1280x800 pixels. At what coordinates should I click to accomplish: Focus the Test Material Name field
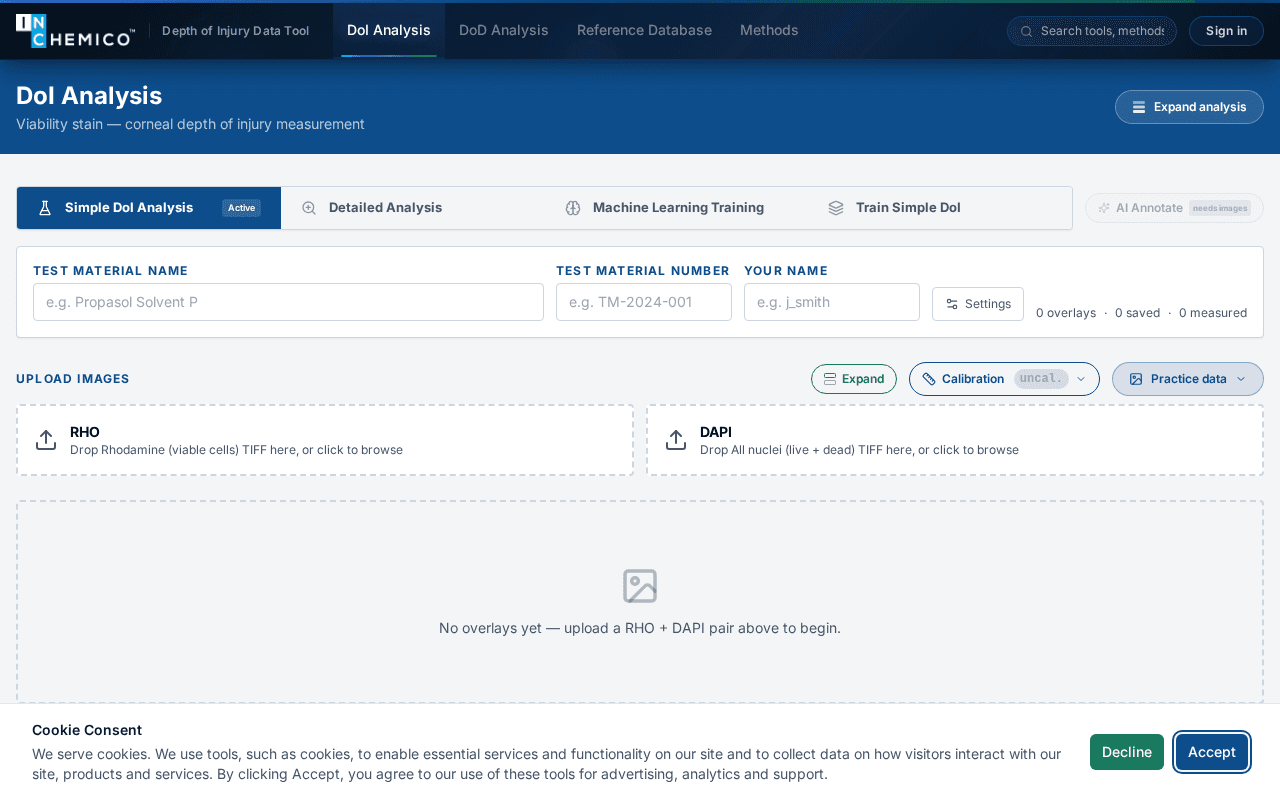tap(288, 302)
